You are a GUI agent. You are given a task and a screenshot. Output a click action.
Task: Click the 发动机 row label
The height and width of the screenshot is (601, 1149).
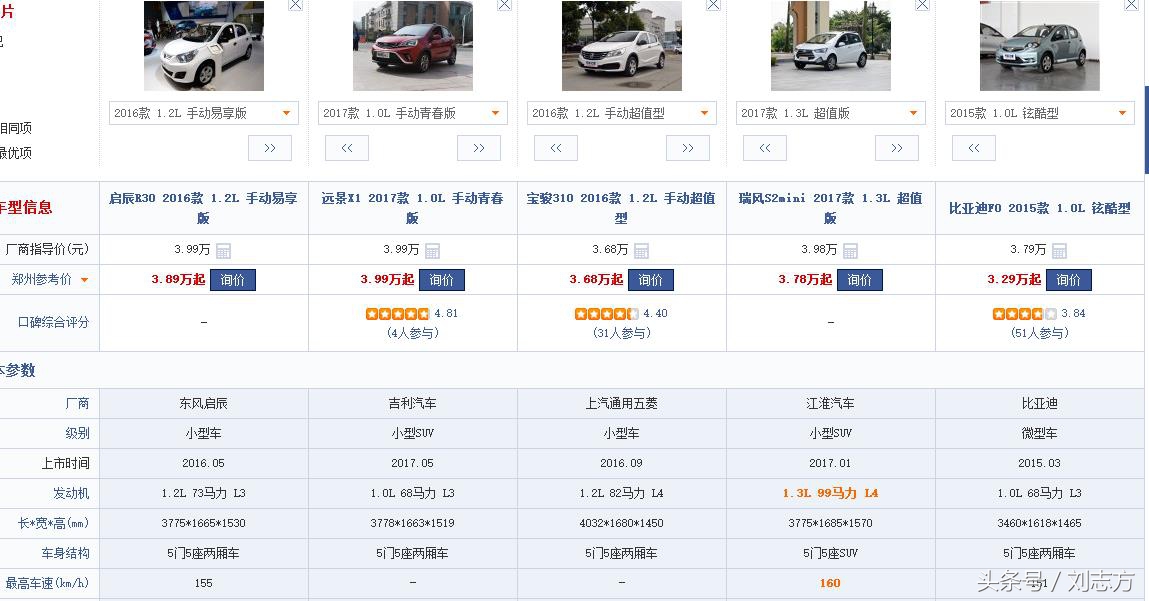tap(71, 493)
